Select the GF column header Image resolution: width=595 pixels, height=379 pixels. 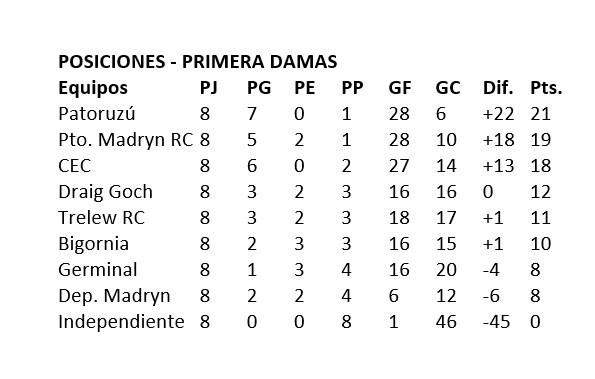(x=400, y=88)
